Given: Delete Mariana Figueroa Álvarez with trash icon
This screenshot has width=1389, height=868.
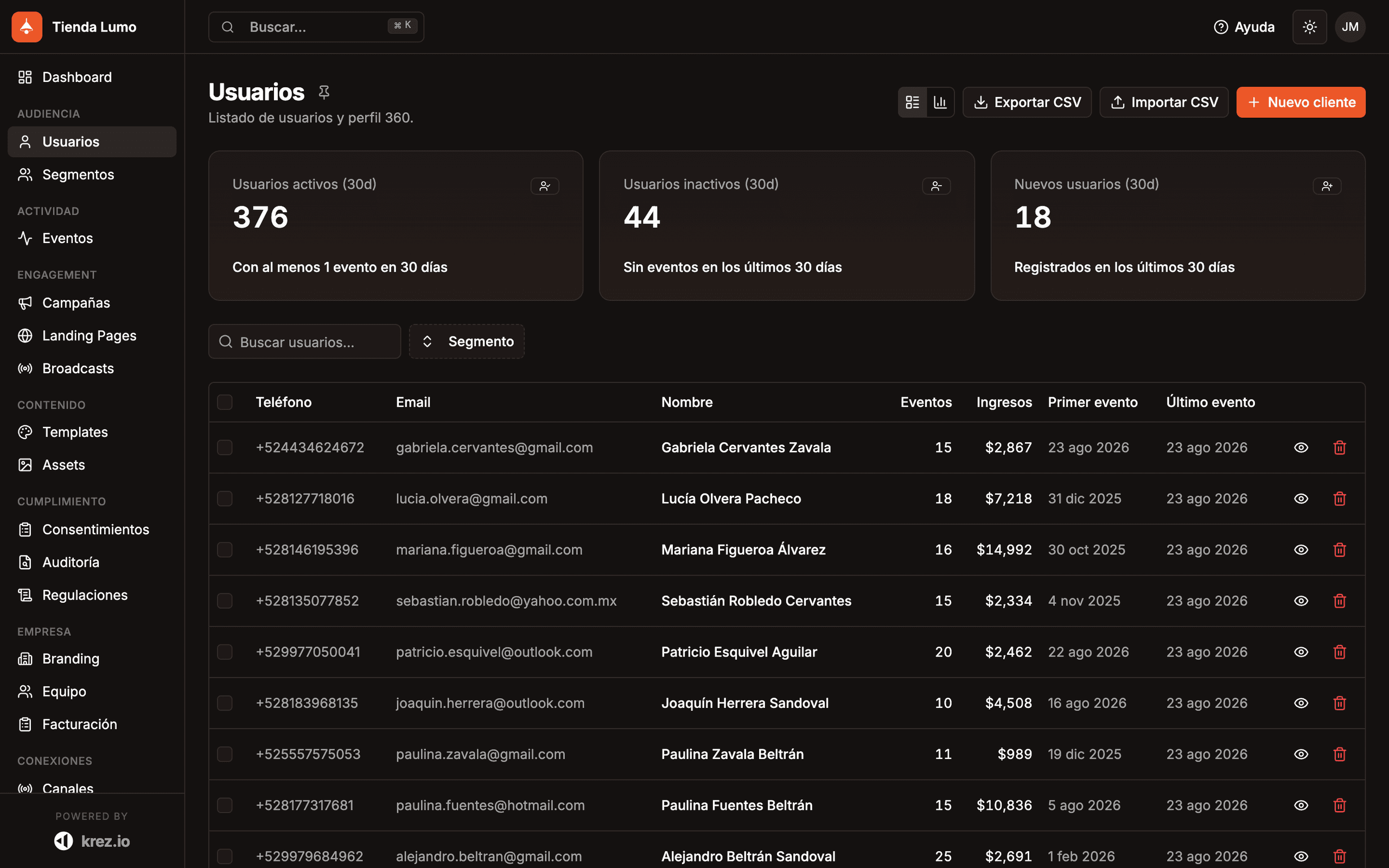Looking at the screenshot, I should [1340, 550].
